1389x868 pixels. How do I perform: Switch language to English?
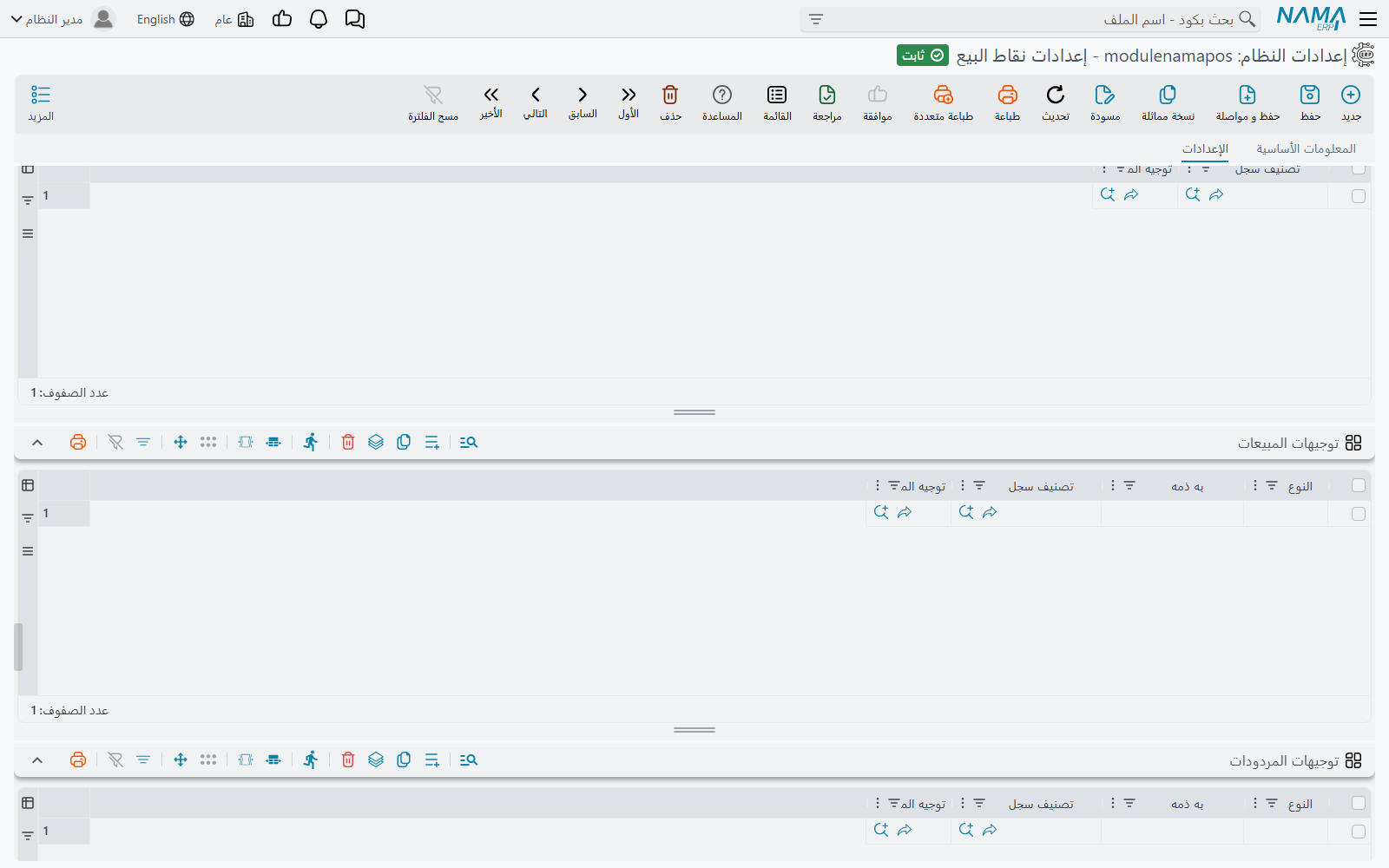click(x=165, y=19)
